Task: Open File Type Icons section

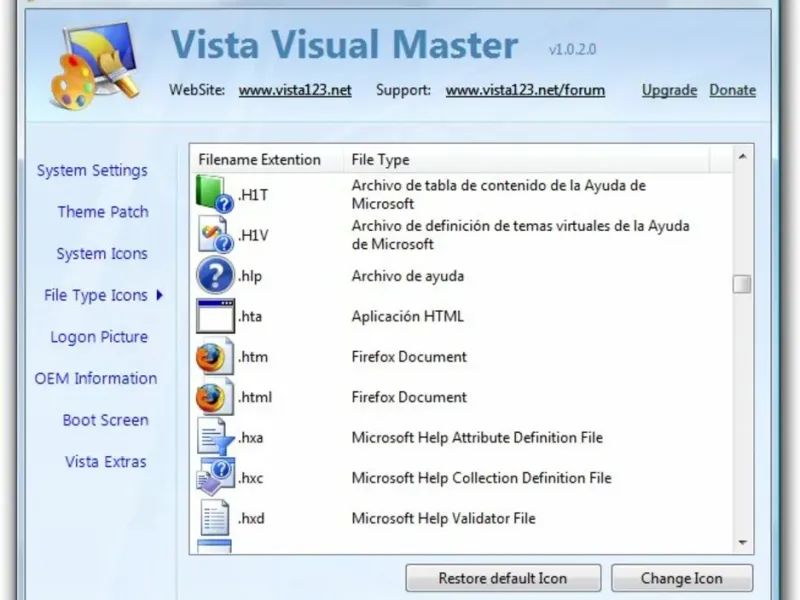Action: click(96, 295)
